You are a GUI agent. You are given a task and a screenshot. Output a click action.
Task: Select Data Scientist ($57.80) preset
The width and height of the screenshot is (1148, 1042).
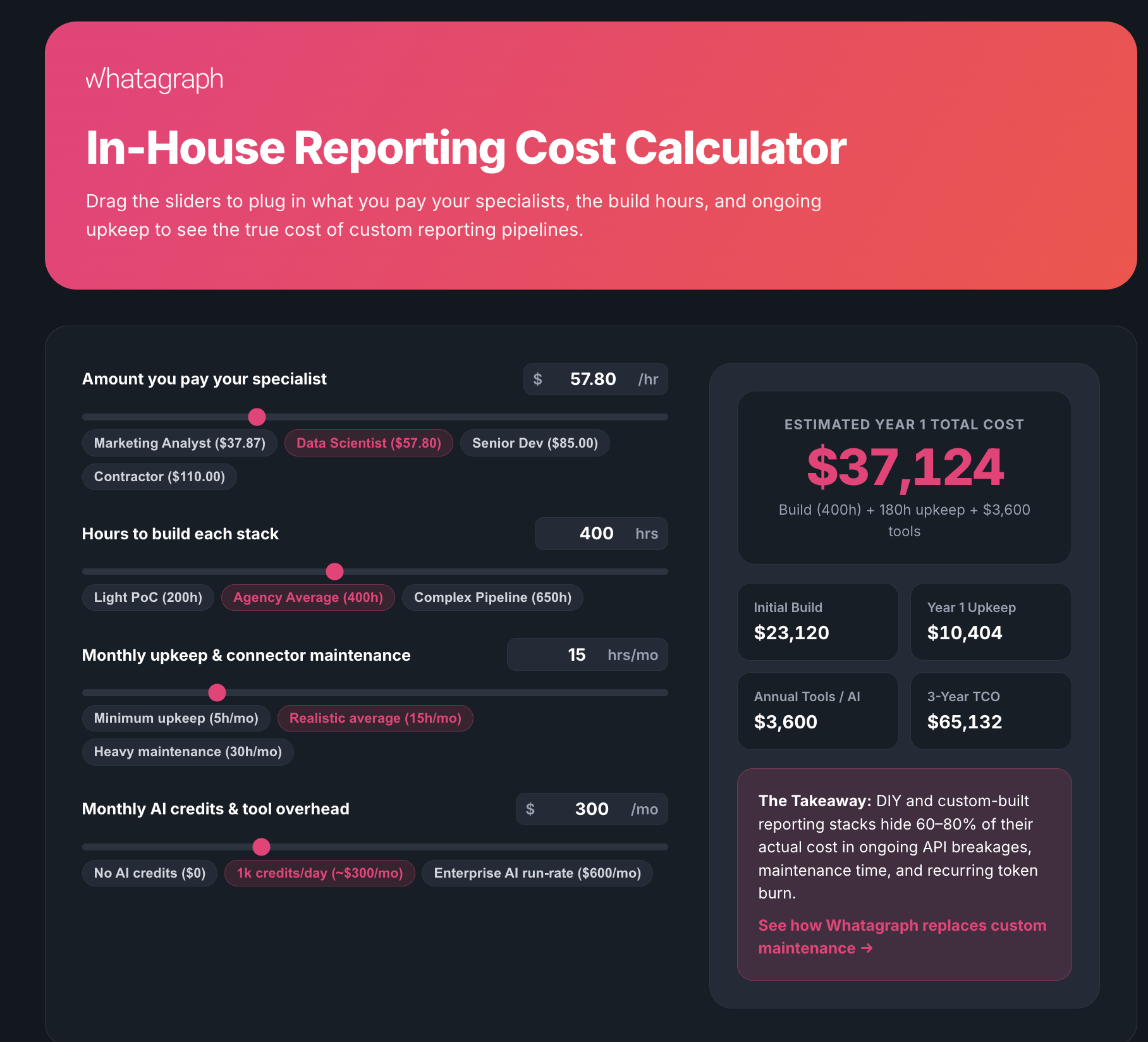369,443
